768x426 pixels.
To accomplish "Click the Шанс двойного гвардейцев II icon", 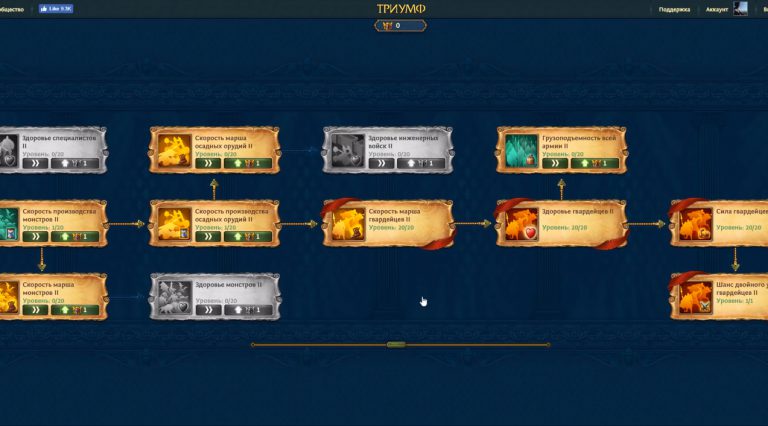I will tap(695, 297).
